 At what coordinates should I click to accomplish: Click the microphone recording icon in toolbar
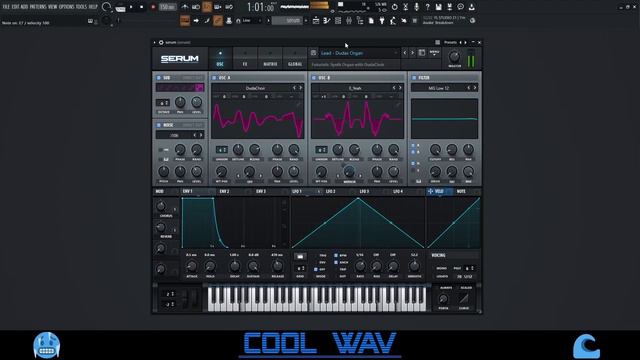(416, 7)
